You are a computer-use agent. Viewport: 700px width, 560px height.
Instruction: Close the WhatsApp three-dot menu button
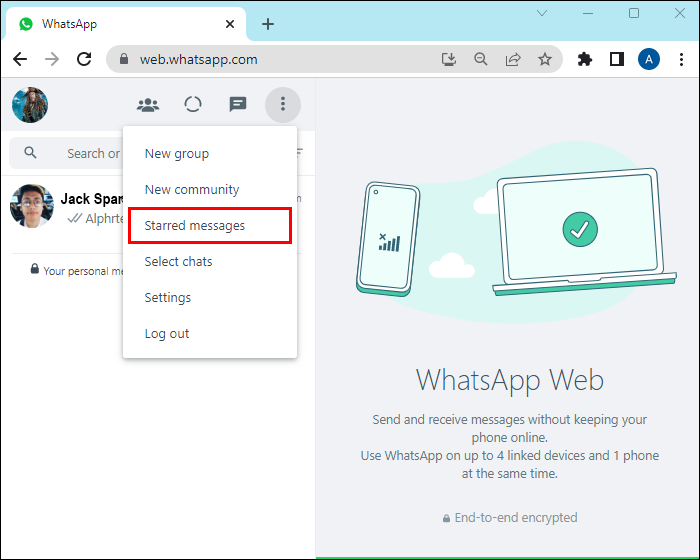pos(283,104)
